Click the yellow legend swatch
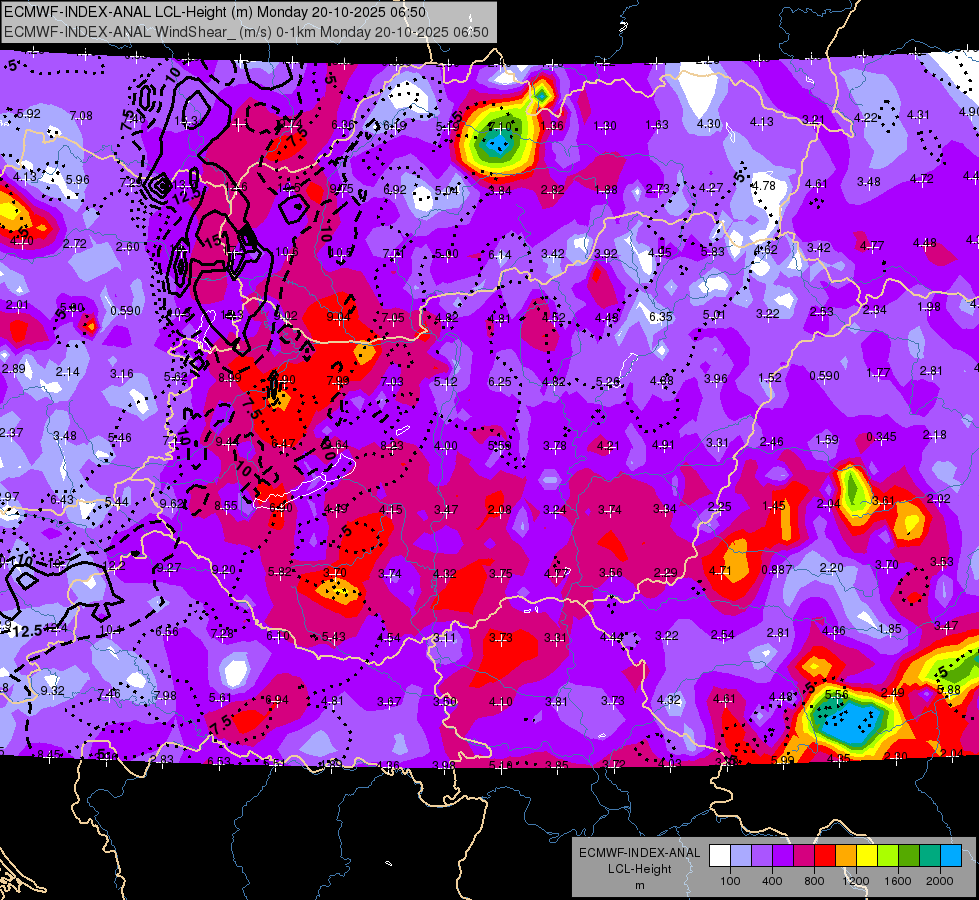Screen dimensions: 979x900 pyautogui.click(x=867, y=855)
